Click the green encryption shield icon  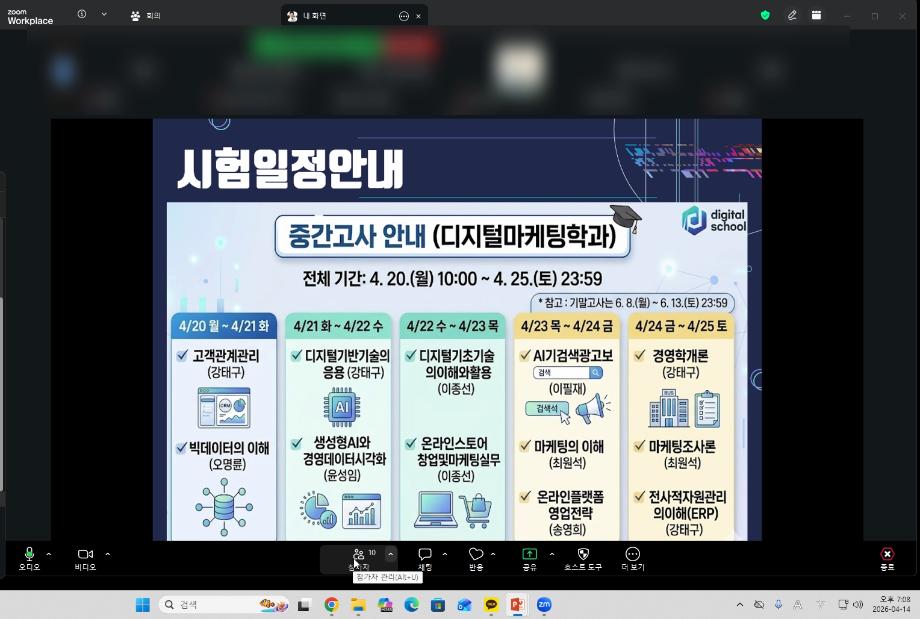coord(766,15)
